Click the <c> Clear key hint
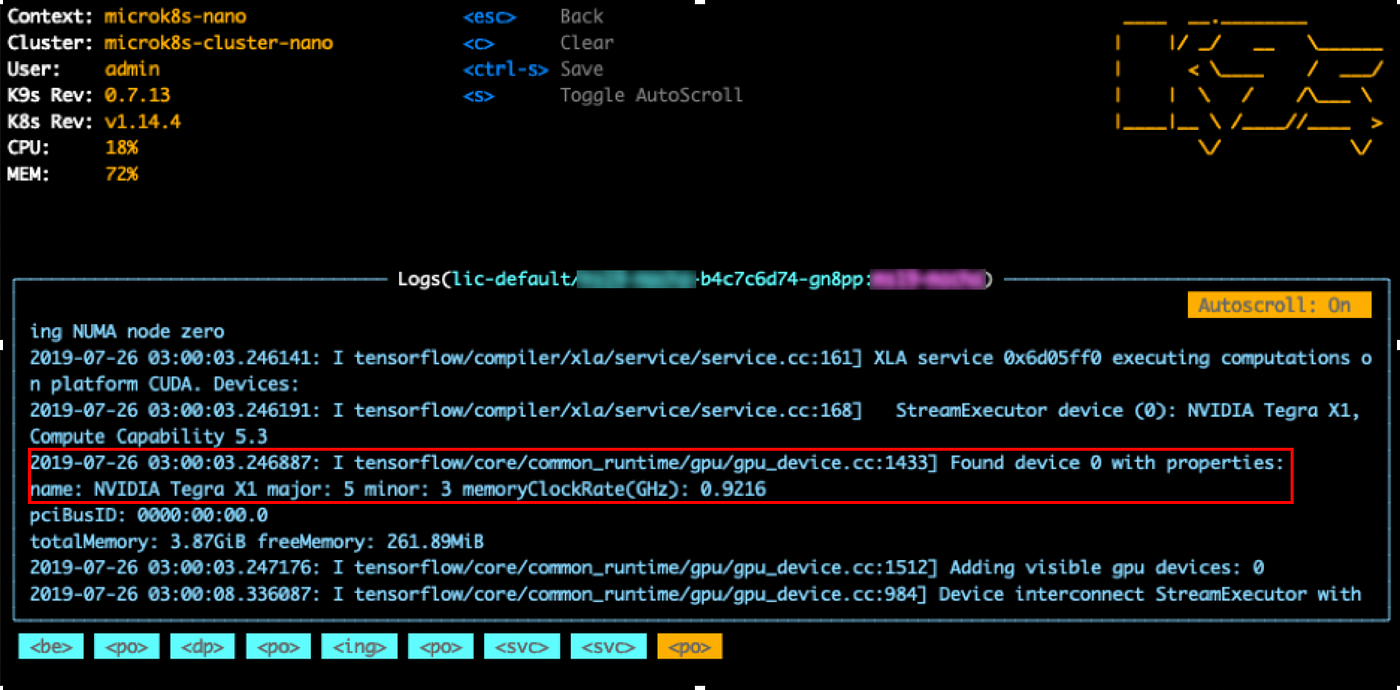The image size is (1400, 690). [x=538, y=43]
